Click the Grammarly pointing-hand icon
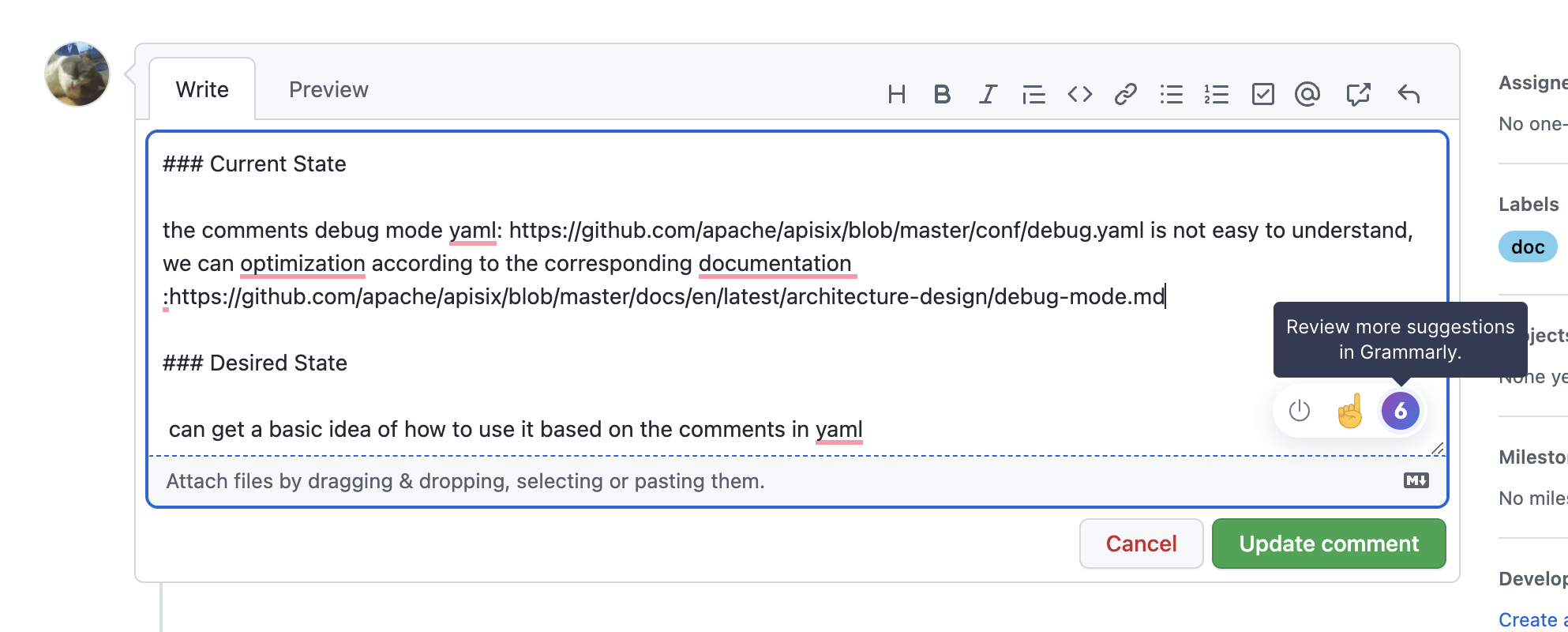Viewport: 1568px width, 632px height. coord(1350,411)
